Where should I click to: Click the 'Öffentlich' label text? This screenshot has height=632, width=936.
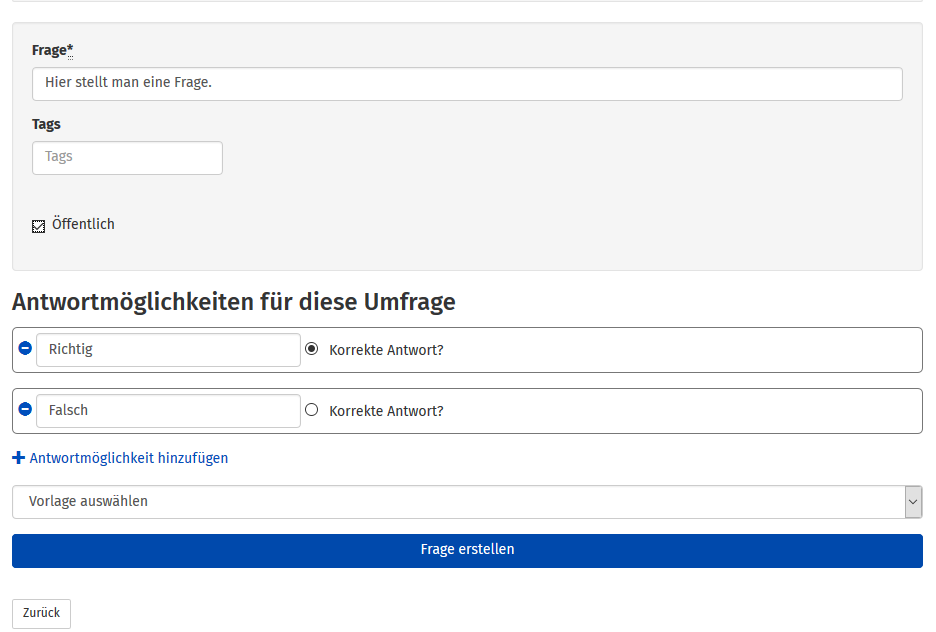click(83, 224)
